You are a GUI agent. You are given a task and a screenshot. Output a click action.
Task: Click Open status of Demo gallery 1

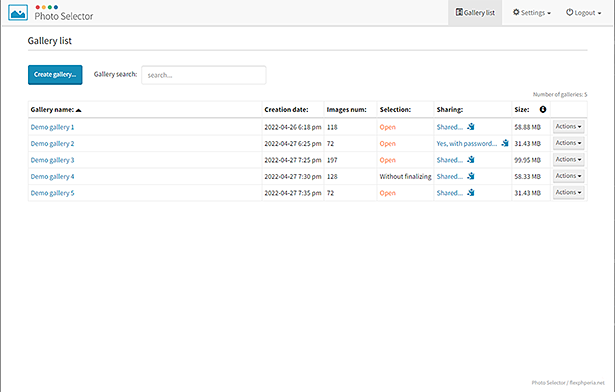tap(388, 127)
